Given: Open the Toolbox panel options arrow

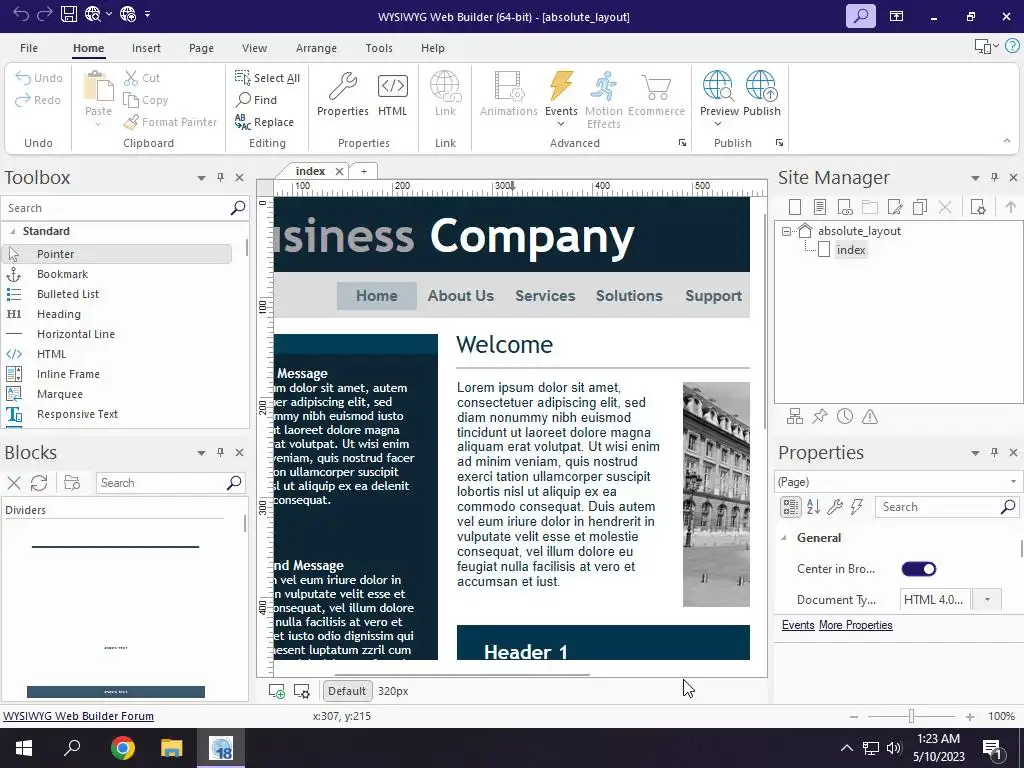Looking at the screenshot, I should pos(201,178).
